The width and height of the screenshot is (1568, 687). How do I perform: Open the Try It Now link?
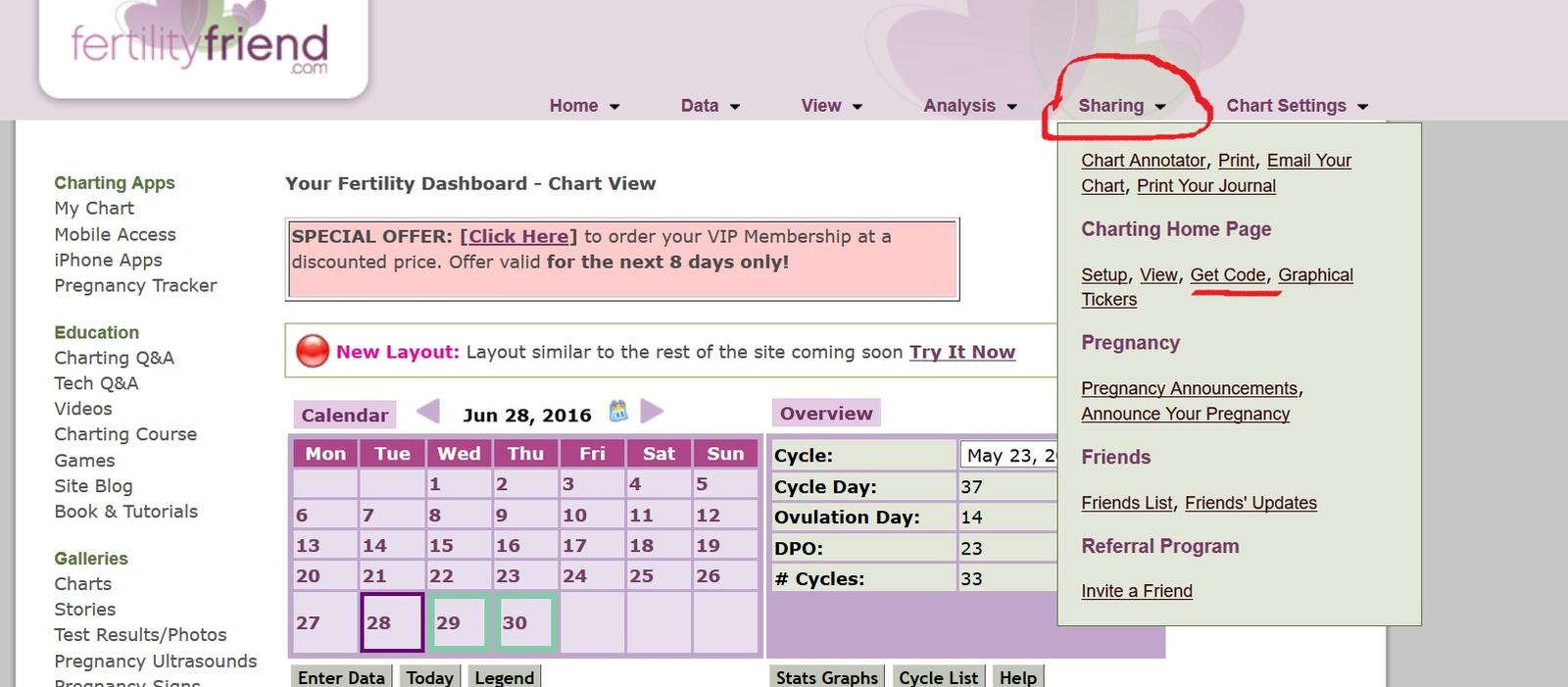961,352
